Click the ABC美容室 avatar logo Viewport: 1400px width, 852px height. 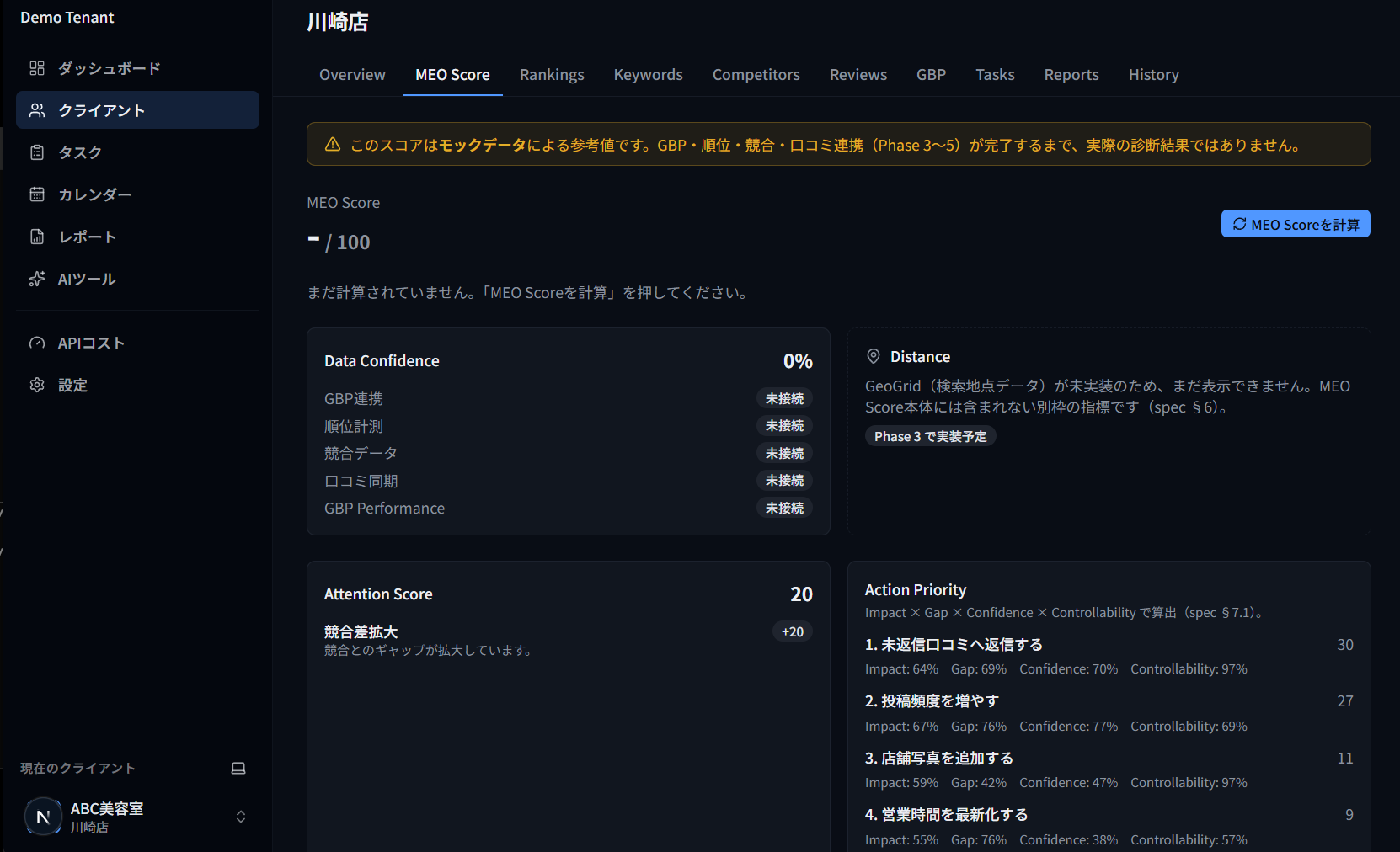43,817
